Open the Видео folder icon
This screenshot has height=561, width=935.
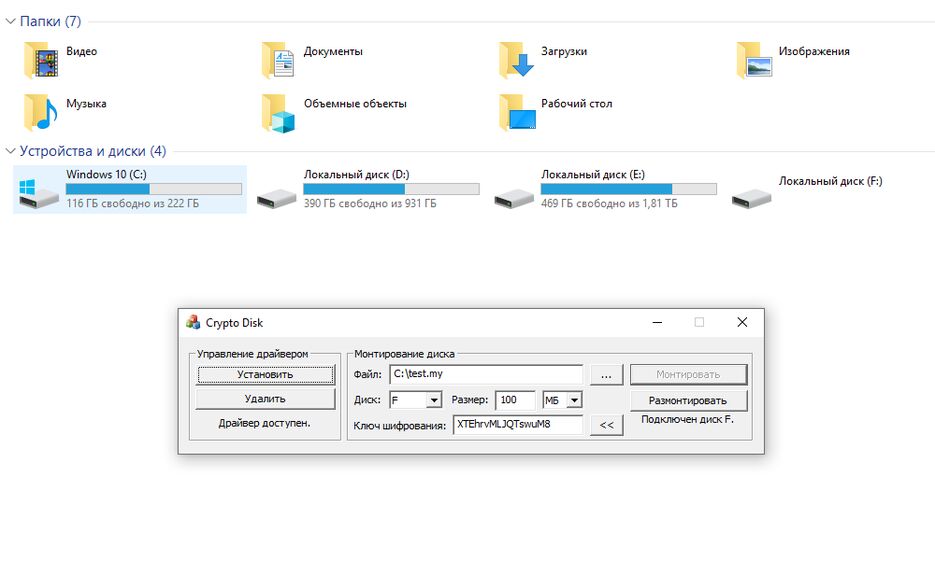(41, 60)
